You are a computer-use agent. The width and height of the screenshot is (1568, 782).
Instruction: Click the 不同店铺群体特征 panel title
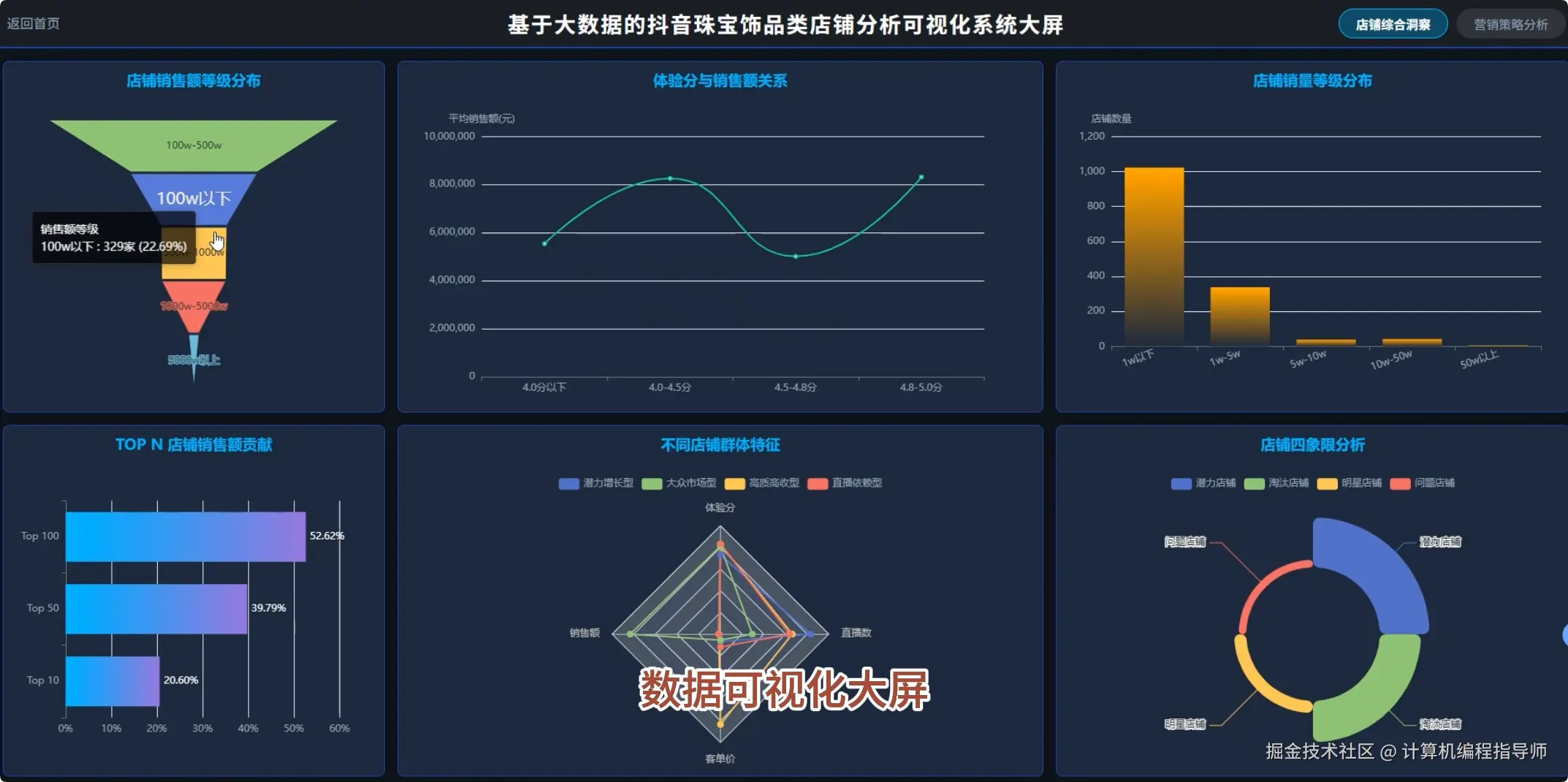pos(720,444)
